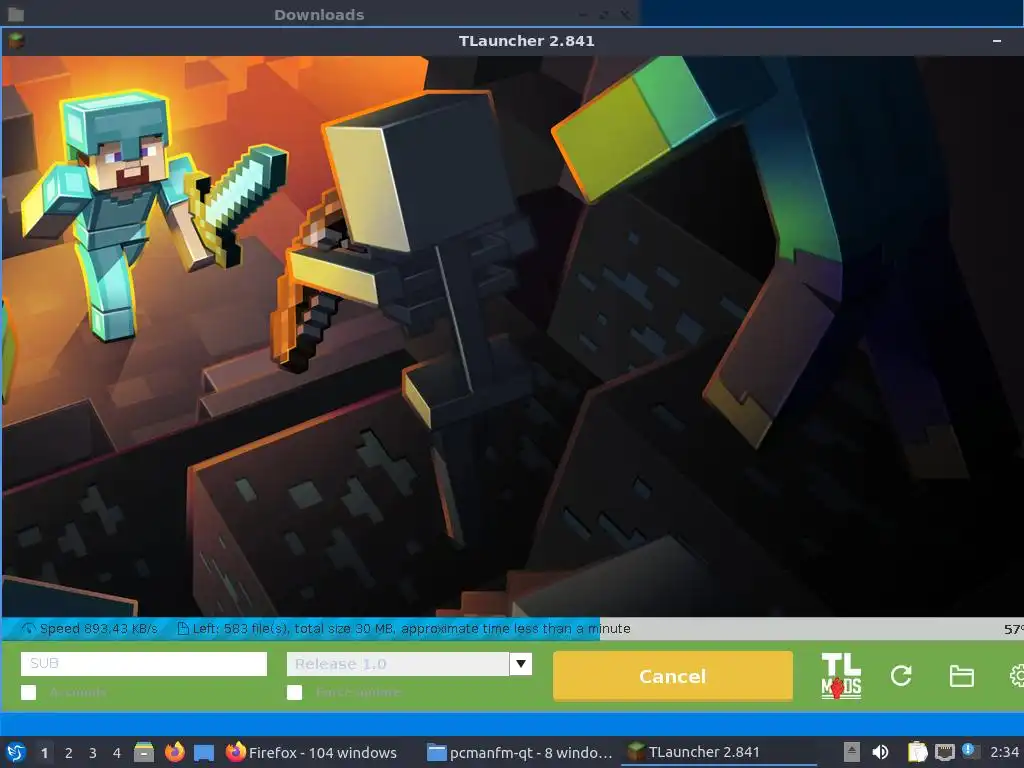Minimize the TLauncher window

(x=997, y=41)
